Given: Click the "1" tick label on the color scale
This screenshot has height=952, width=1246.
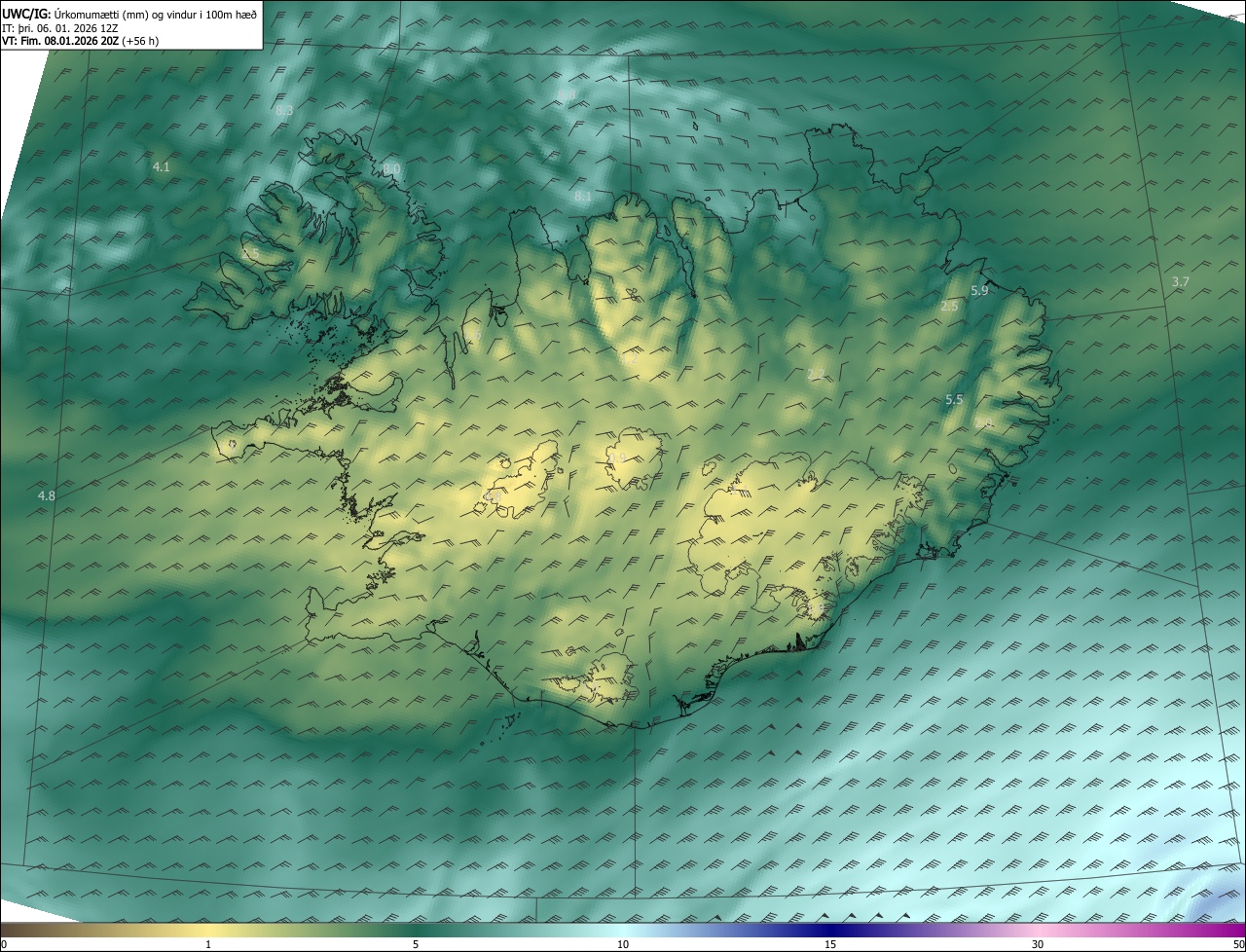Looking at the screenshot, I should 208,944.
